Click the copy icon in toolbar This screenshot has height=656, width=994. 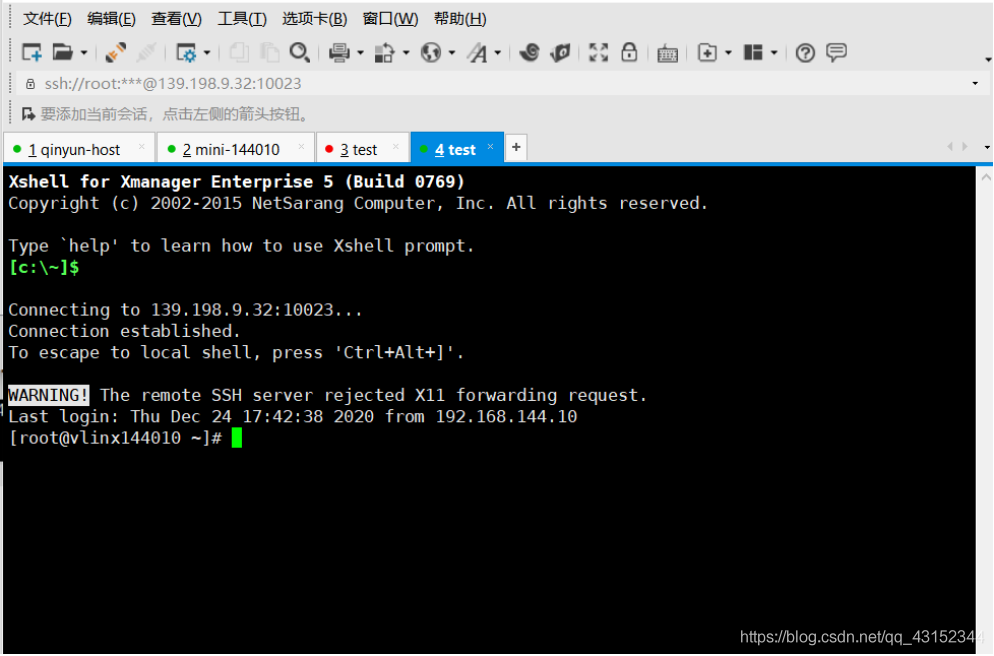coord(239,52)
